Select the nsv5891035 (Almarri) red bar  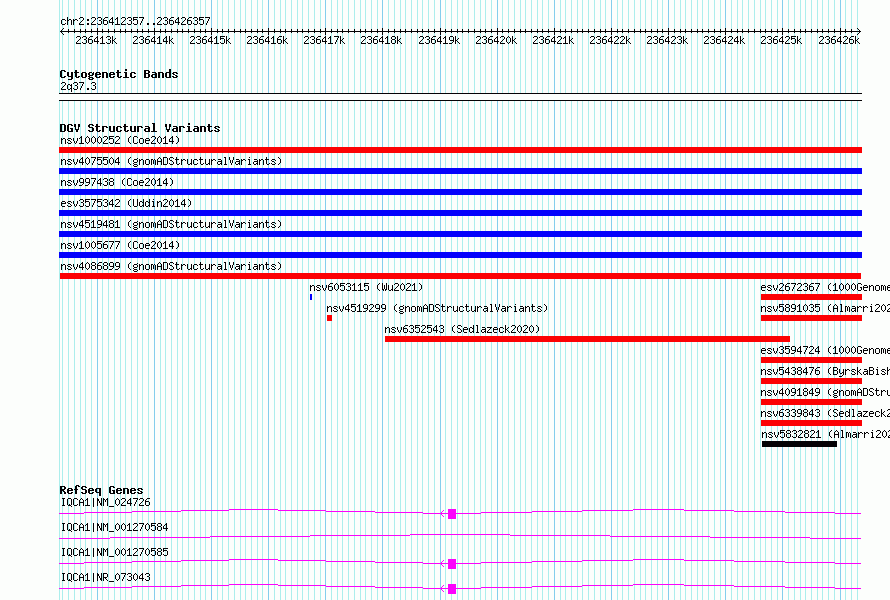click(812, 318)
